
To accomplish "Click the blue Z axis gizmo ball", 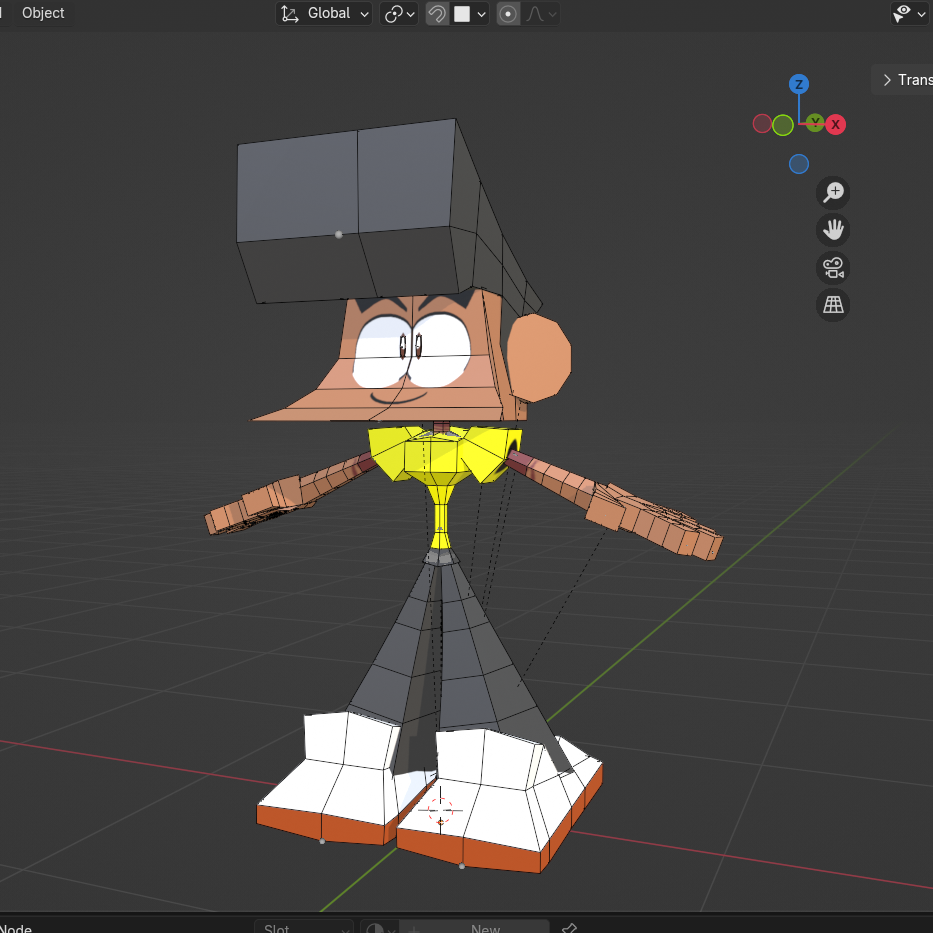I will point(799,84).
